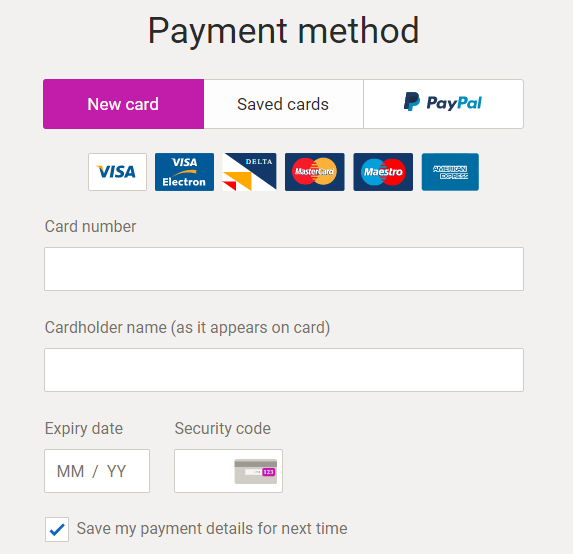Screen dimensions: 573x554
Task: Choose the Maestro card logo
Action: point(383,172)
